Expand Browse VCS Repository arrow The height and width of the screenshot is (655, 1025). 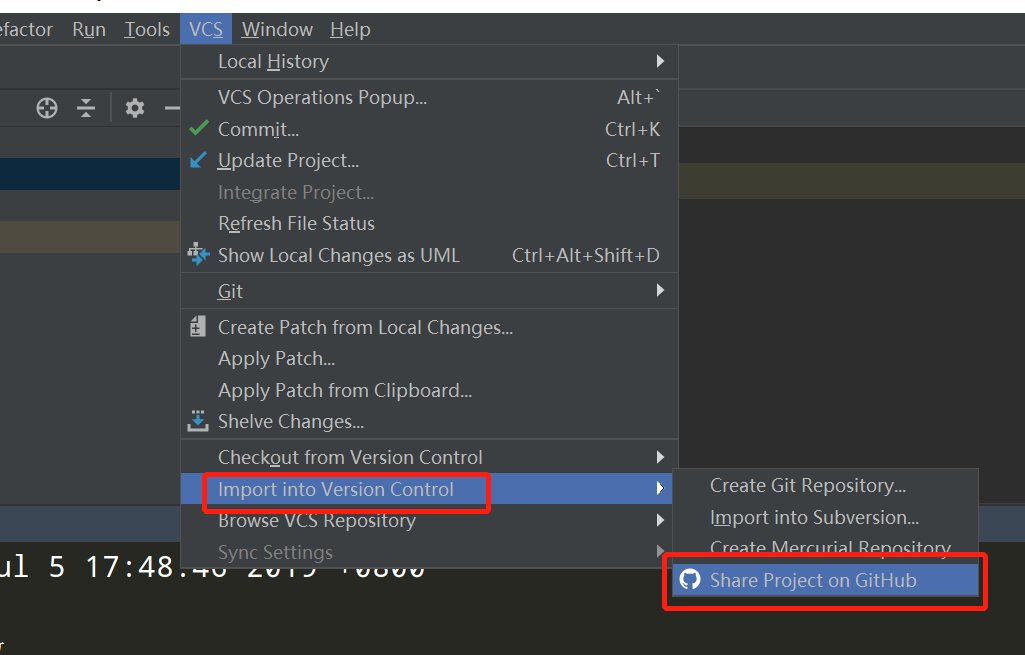pyautogui.click(x=660, y=520)
